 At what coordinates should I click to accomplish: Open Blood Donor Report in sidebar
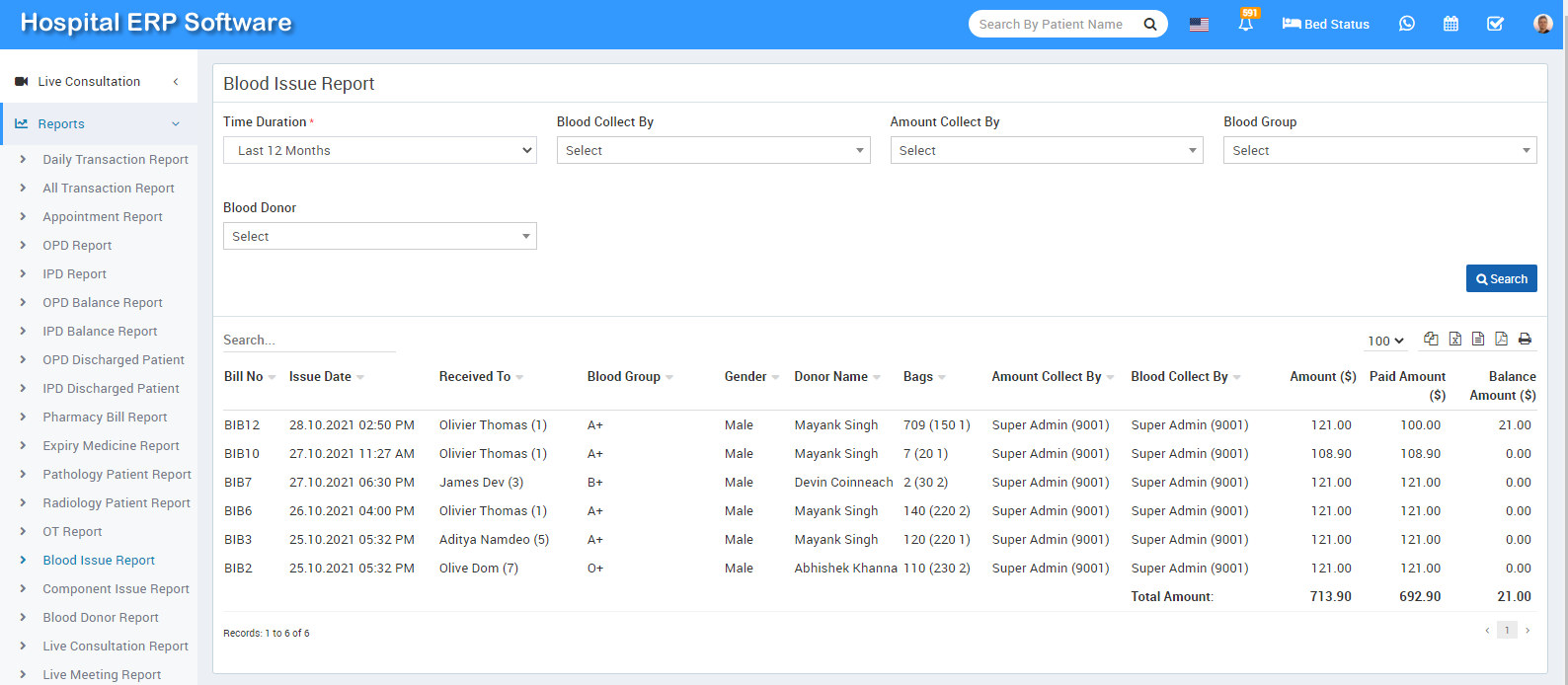[x=100, y=617]
